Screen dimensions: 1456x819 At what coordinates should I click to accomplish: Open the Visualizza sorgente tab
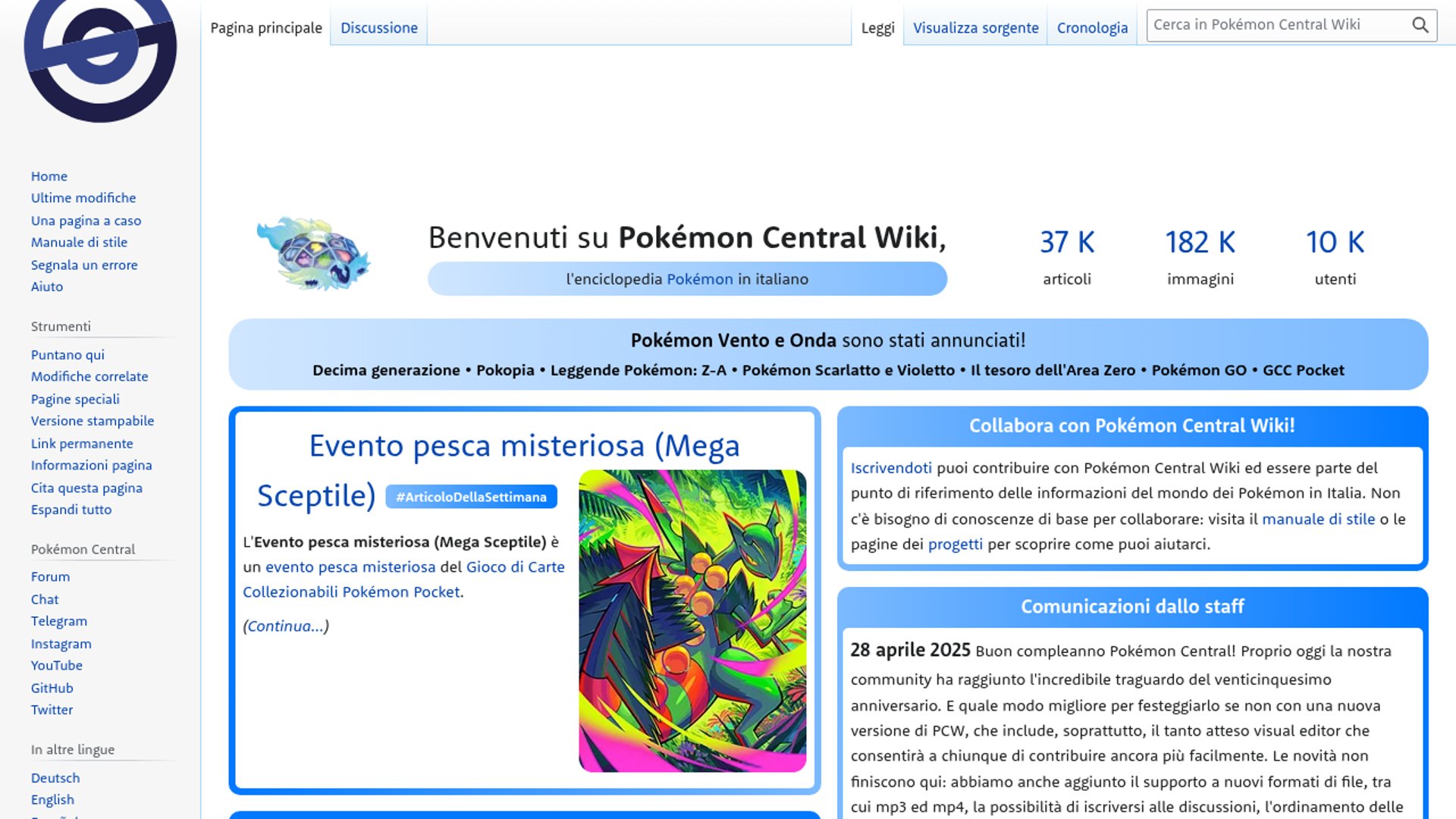[975, 28]
